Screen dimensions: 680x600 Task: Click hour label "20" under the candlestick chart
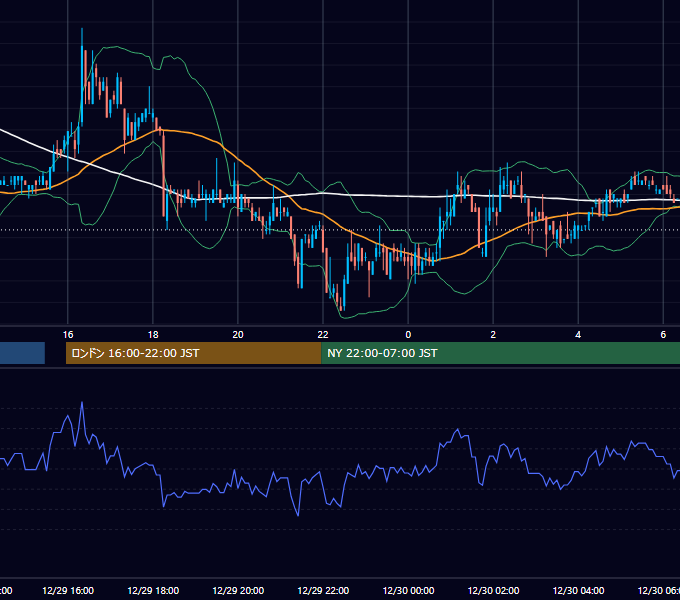tap(238, 335)
